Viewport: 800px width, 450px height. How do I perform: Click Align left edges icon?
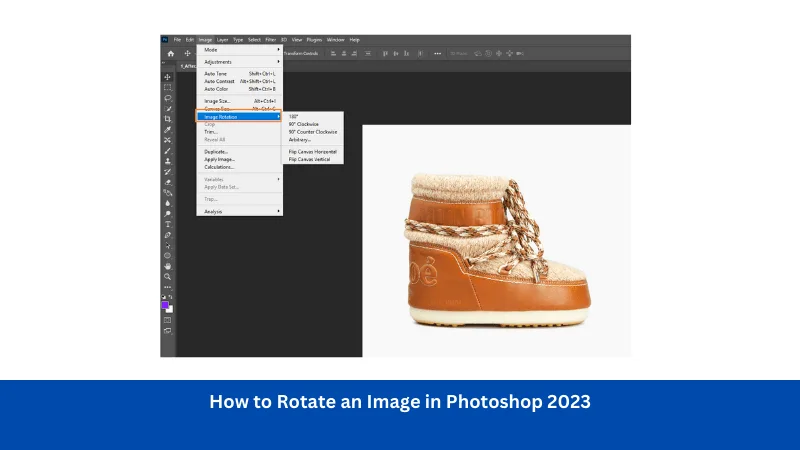click(x=333, y=54)
